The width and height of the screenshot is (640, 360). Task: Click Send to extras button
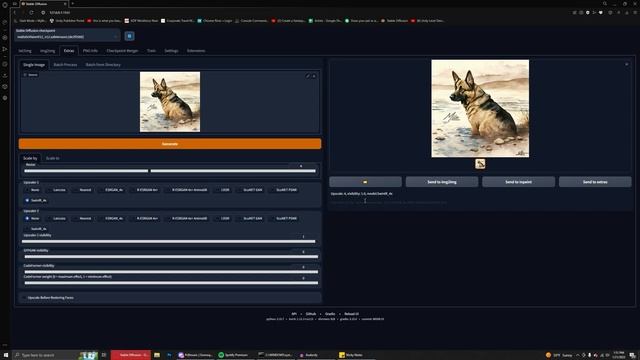[595, 182]
